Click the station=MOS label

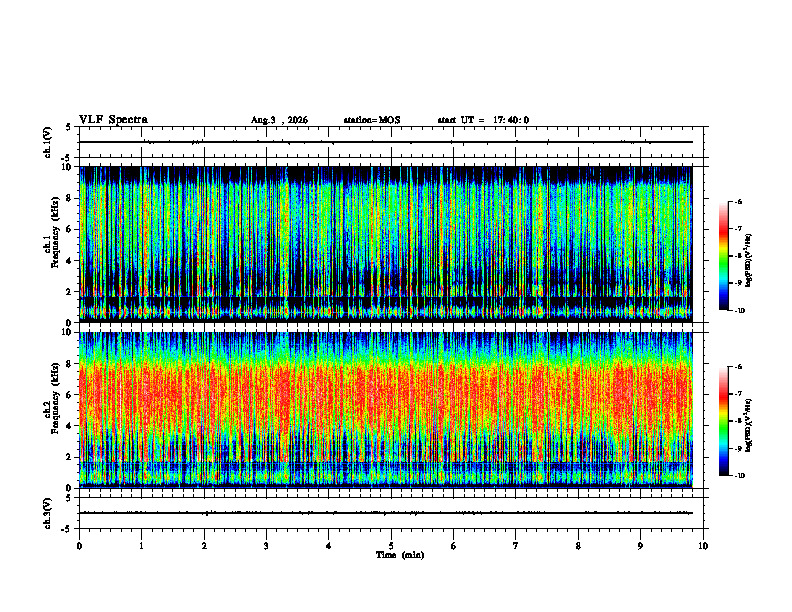click(x=372, y=120)
